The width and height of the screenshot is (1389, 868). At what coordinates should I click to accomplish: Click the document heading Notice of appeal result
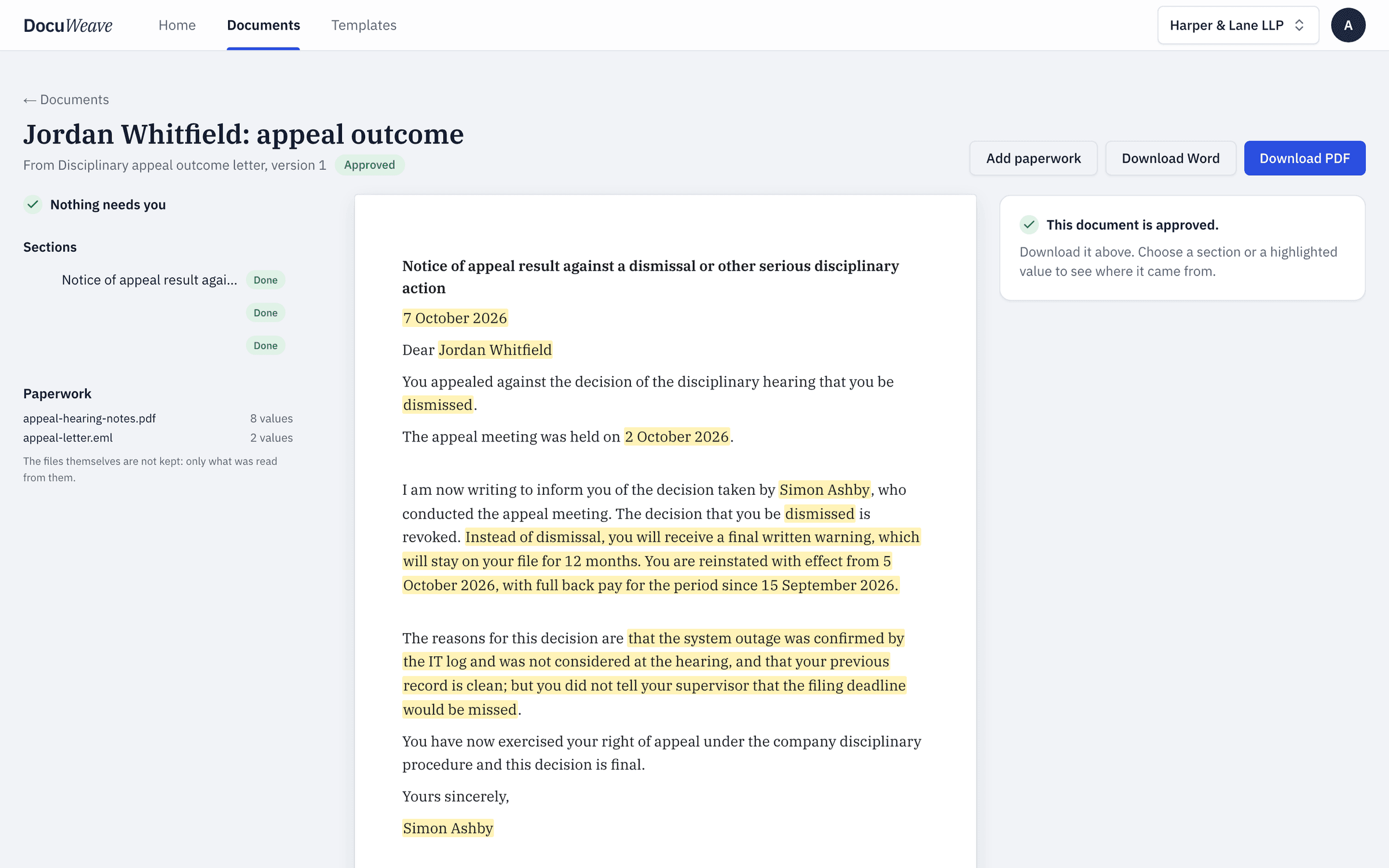(x=651, y=277)
